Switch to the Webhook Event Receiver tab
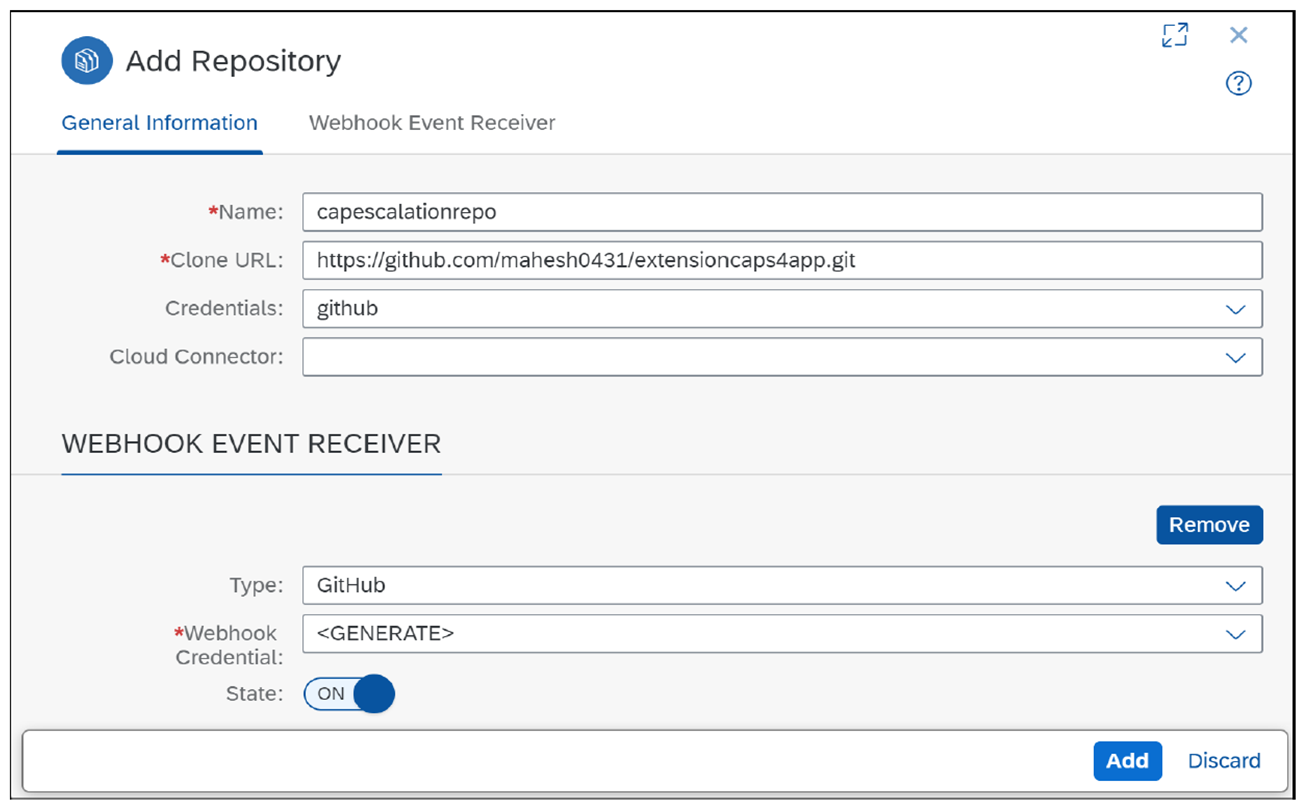This screenshot has width=1308, height=811. coord(432,122)
